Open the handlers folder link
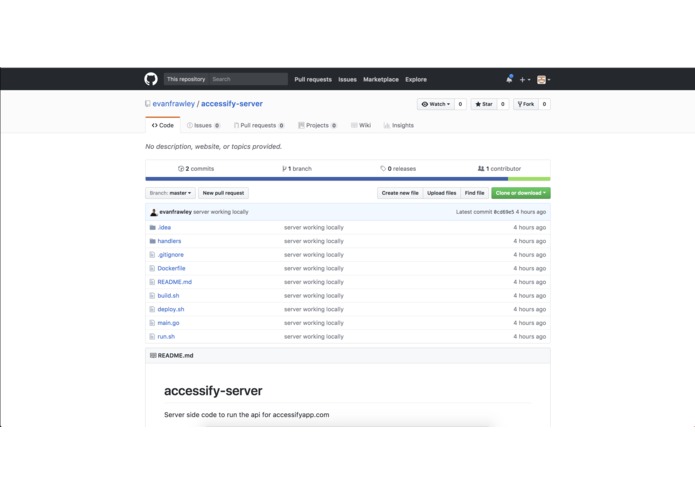The height and width of the screenshot is (494, 695). tap(169, 241)
